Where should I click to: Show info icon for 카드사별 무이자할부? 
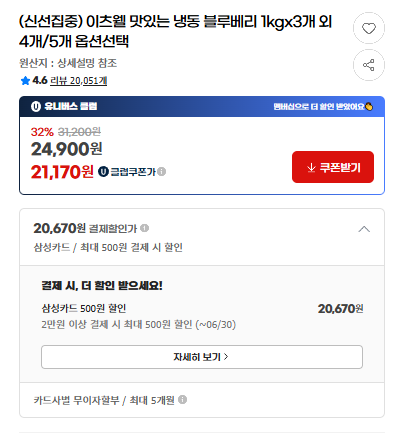pyautogui.click(x=182, y=399)
